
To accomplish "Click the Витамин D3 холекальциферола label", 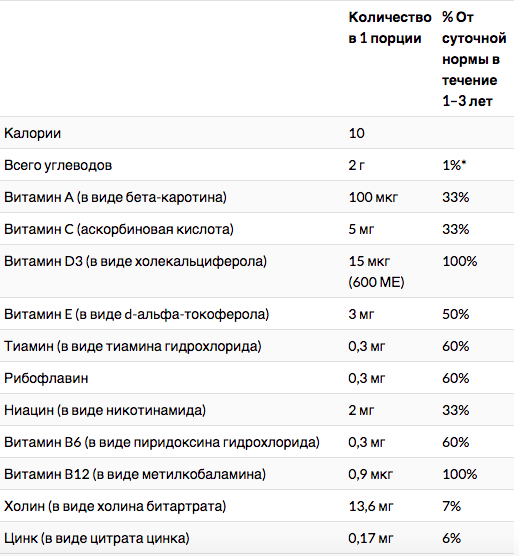I will click(x=135, y=261).
